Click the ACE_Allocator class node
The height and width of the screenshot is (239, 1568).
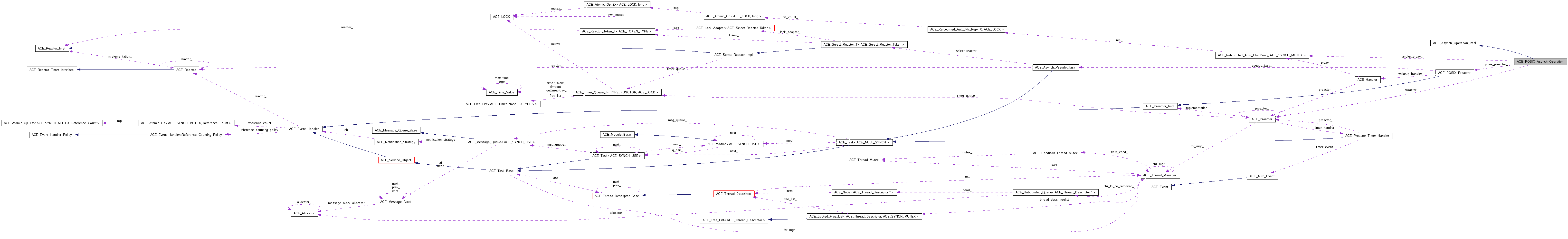304,213
